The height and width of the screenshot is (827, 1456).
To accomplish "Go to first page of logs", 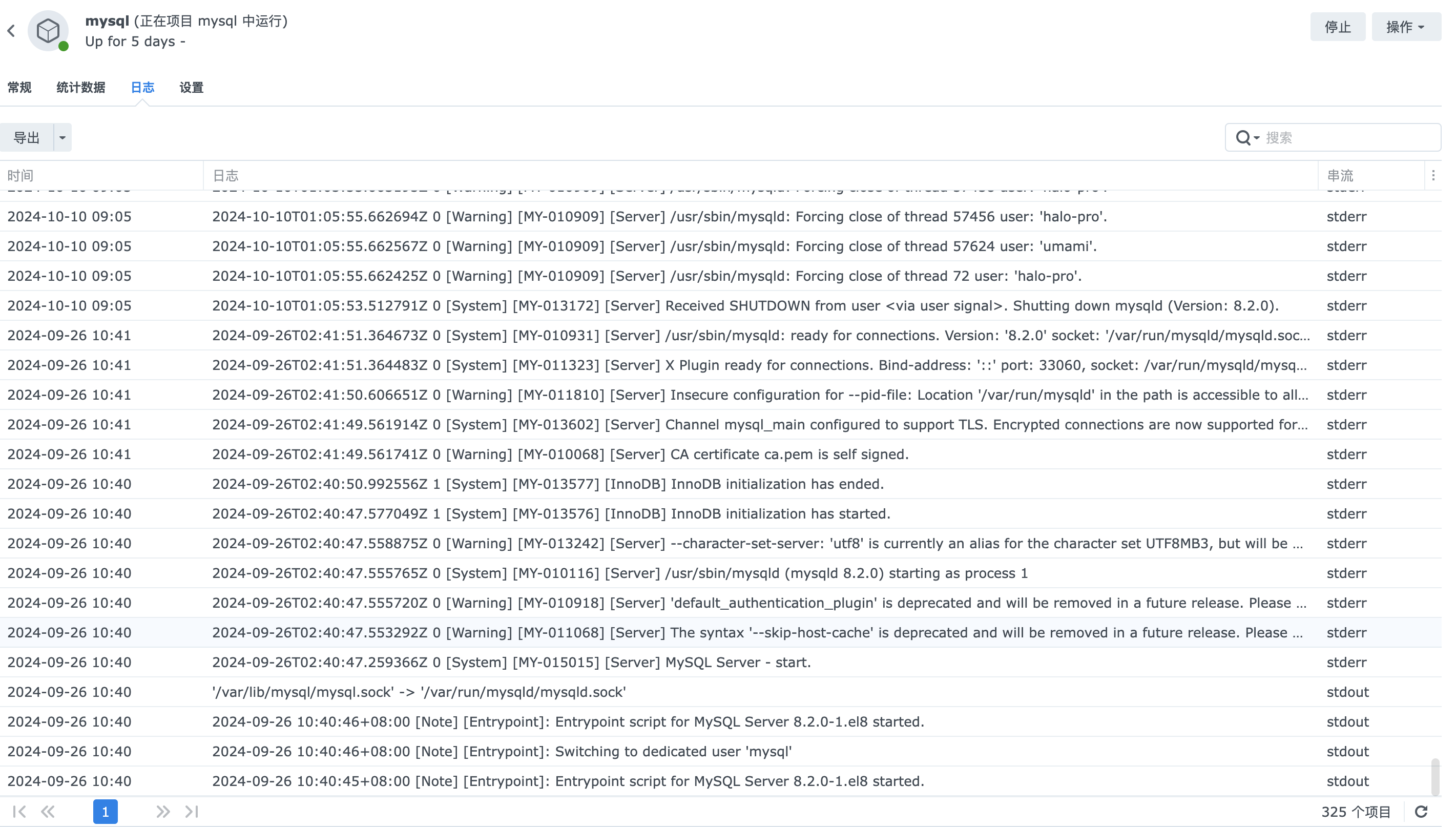I will [x=19, y=812].
